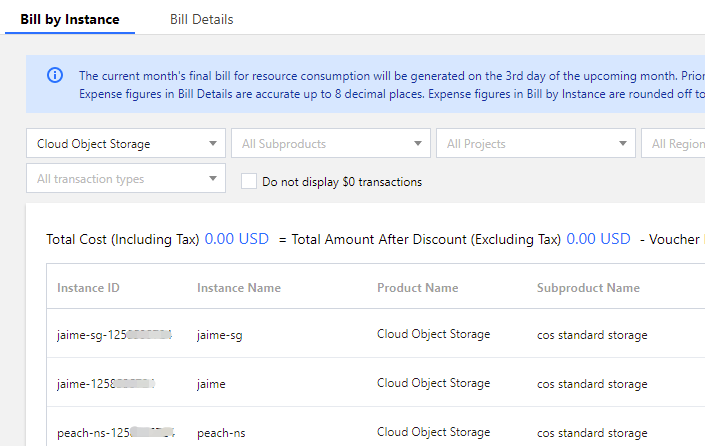The height and width of the screenshot is (446, 705).
Task: Click the Instance Name column header
Action: click(239, 288)
